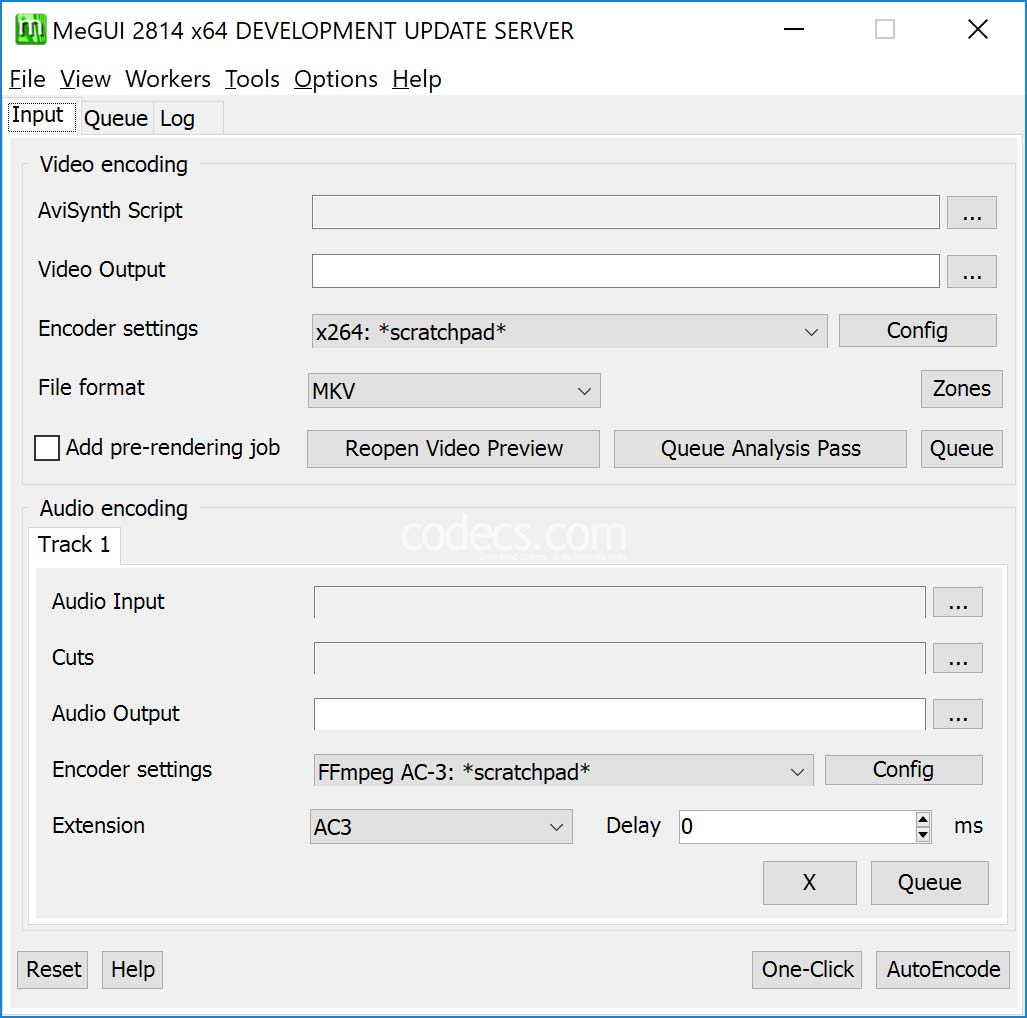Viewport: 1027px width, 1018px height.
Task: Open the Cuts file browse button
Action: [958, 658]
